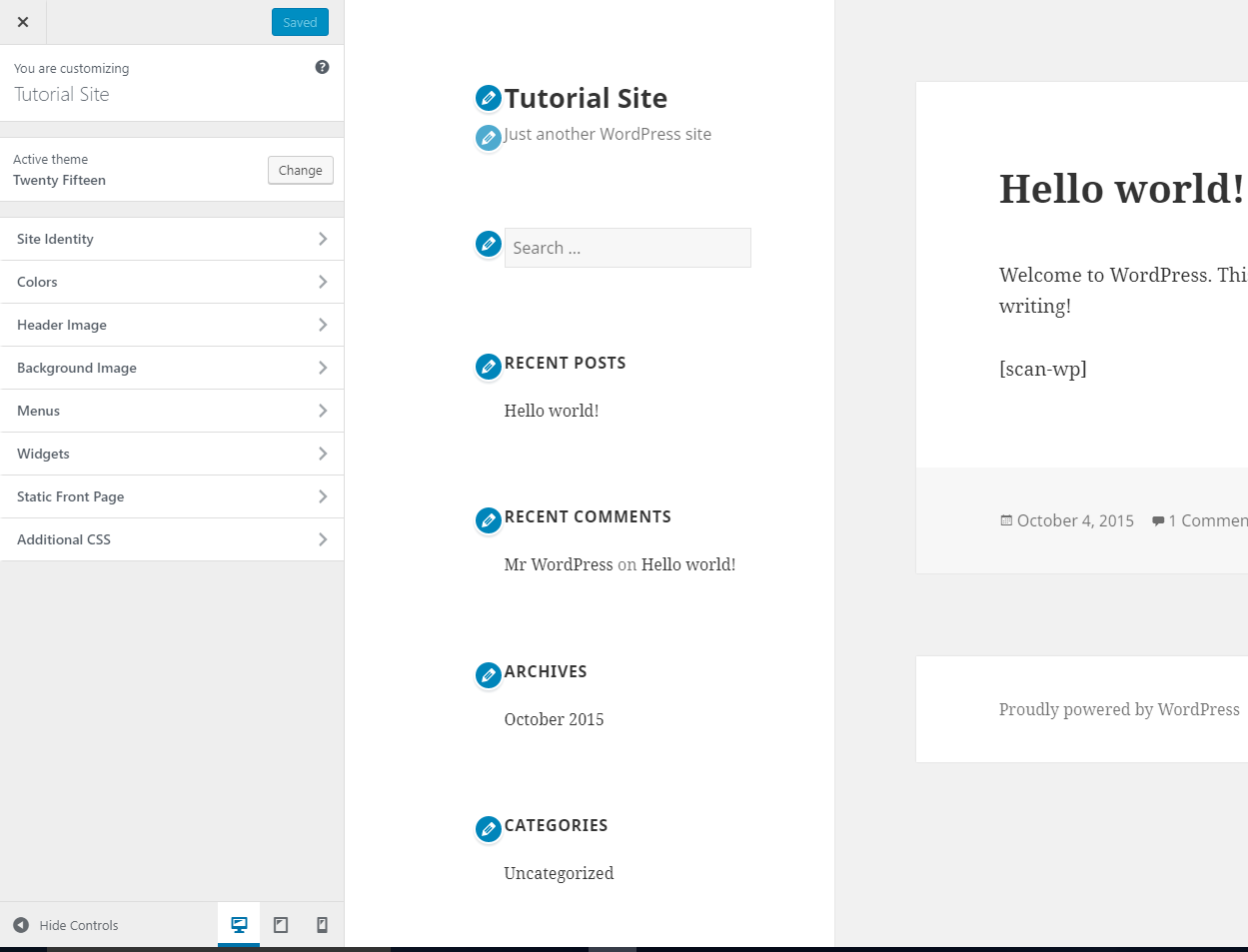
Task: Click edit pencil next to Tutorial Site title
Action: tap(488, 98)
